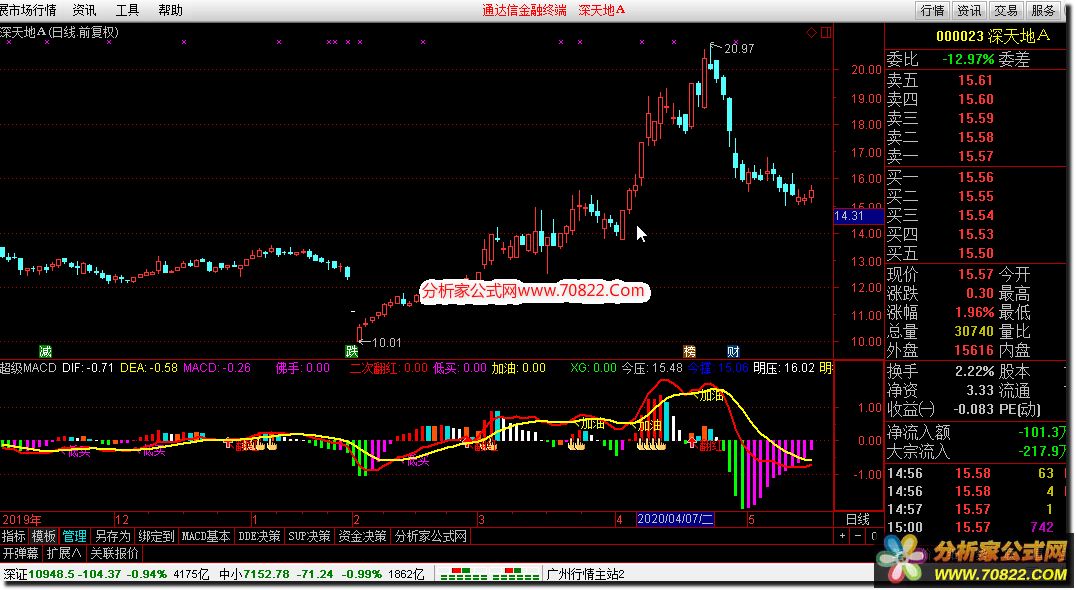Screen dimensions: 1076x590
Task: Click the 涨幅 1.96% row
Action: tap(977, 312)
